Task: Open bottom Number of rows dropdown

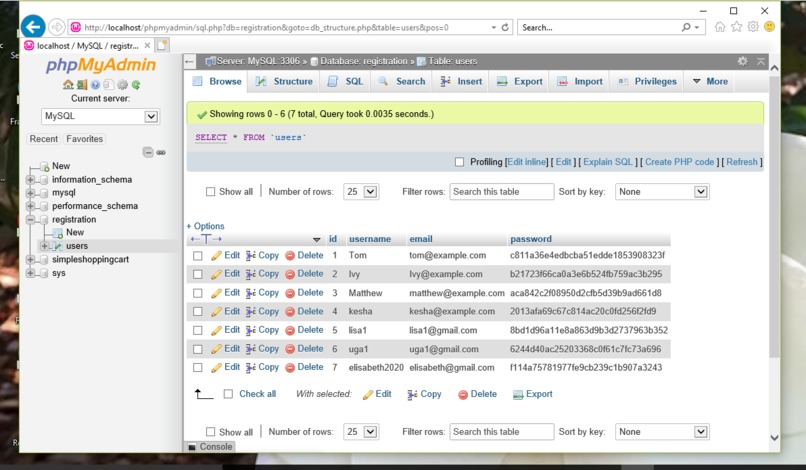Action: tap(361, 432)
